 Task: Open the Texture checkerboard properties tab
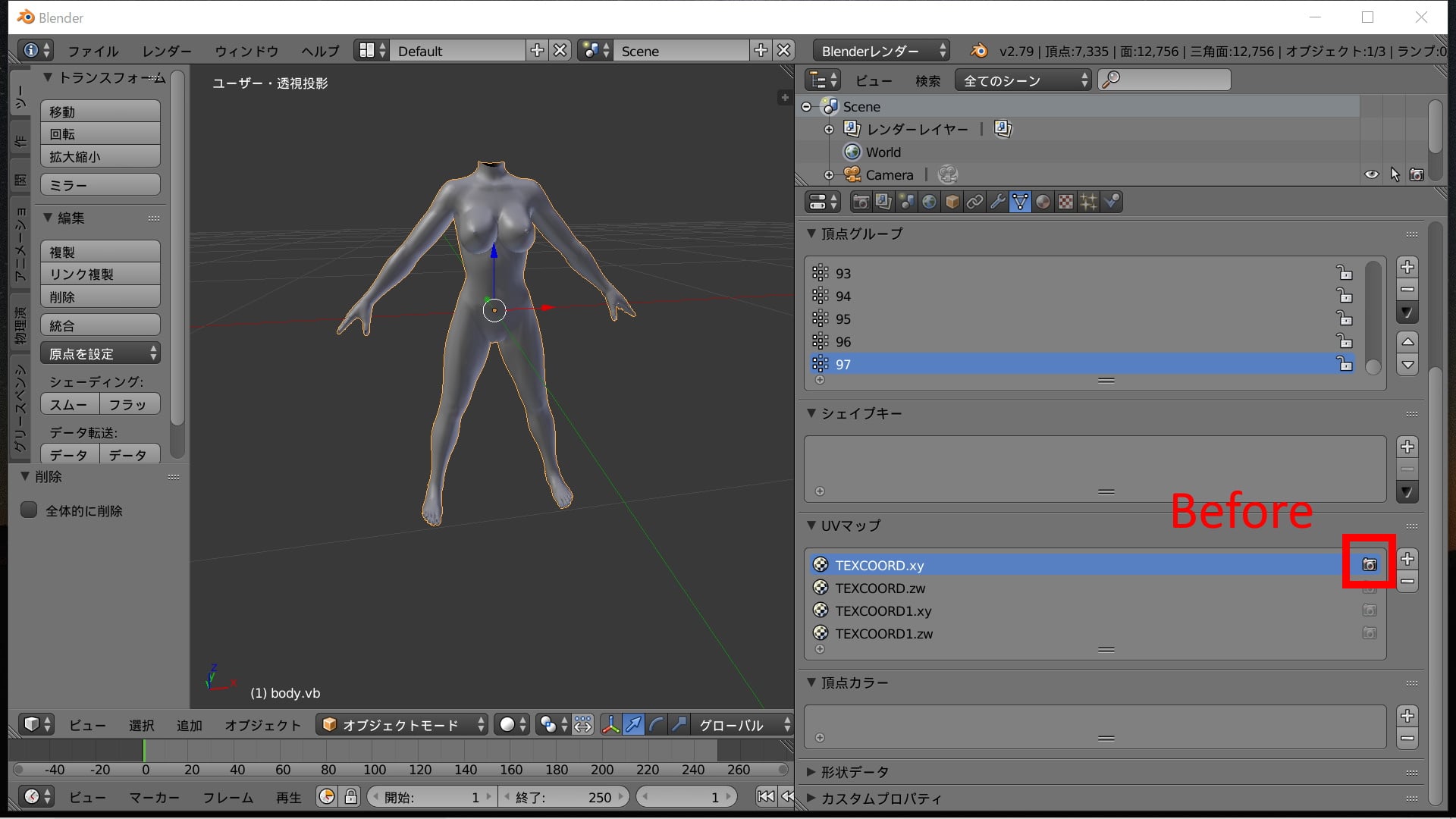pos(1066,202)
